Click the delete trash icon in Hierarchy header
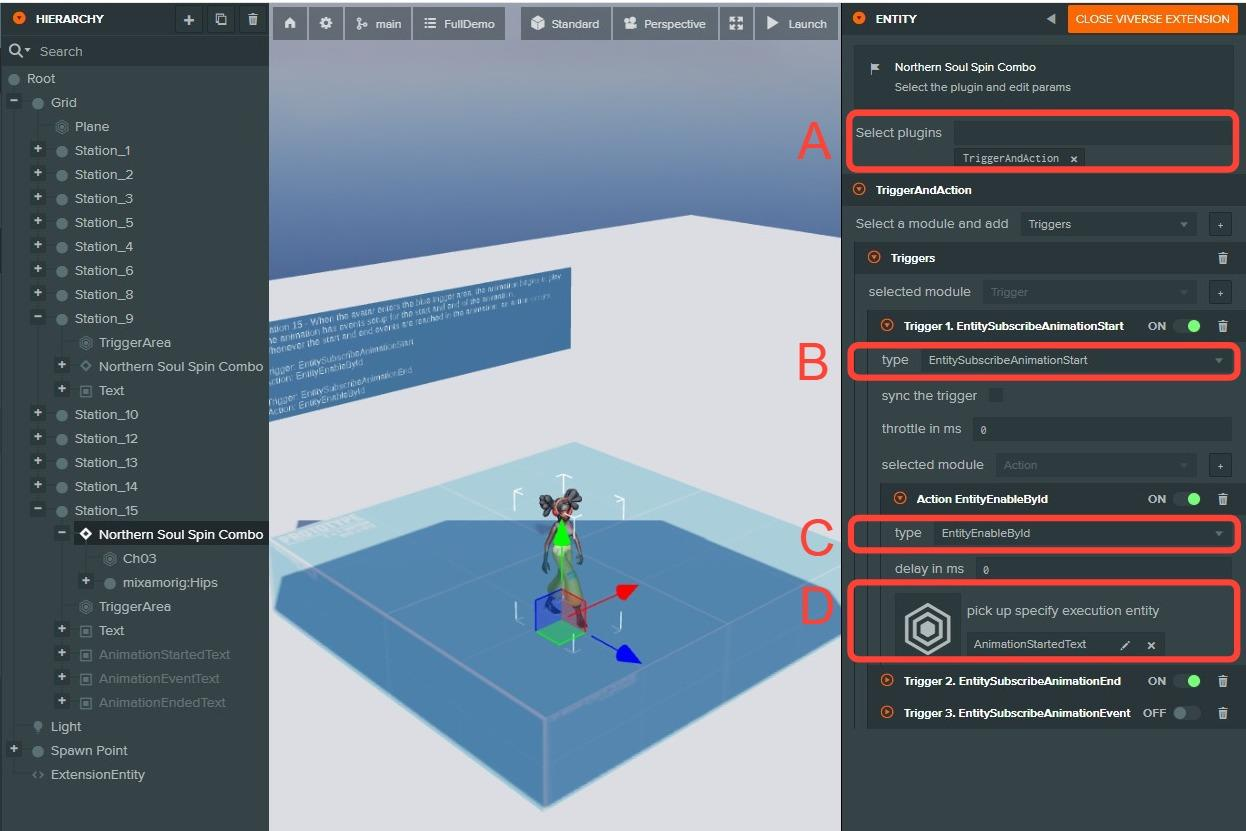Screen dimensions: 1246x831 pyautogui.click(x=253, y=19)
